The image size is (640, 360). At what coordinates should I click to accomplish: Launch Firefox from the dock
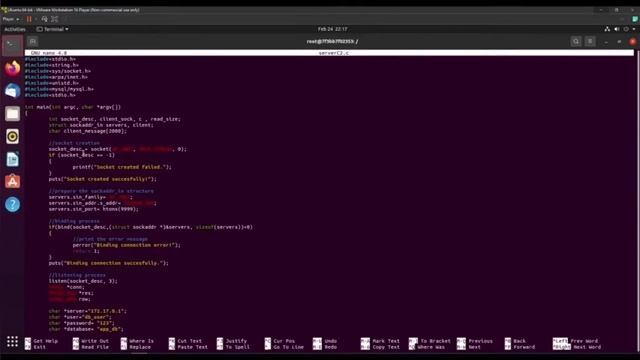click(x=12, y=68)
